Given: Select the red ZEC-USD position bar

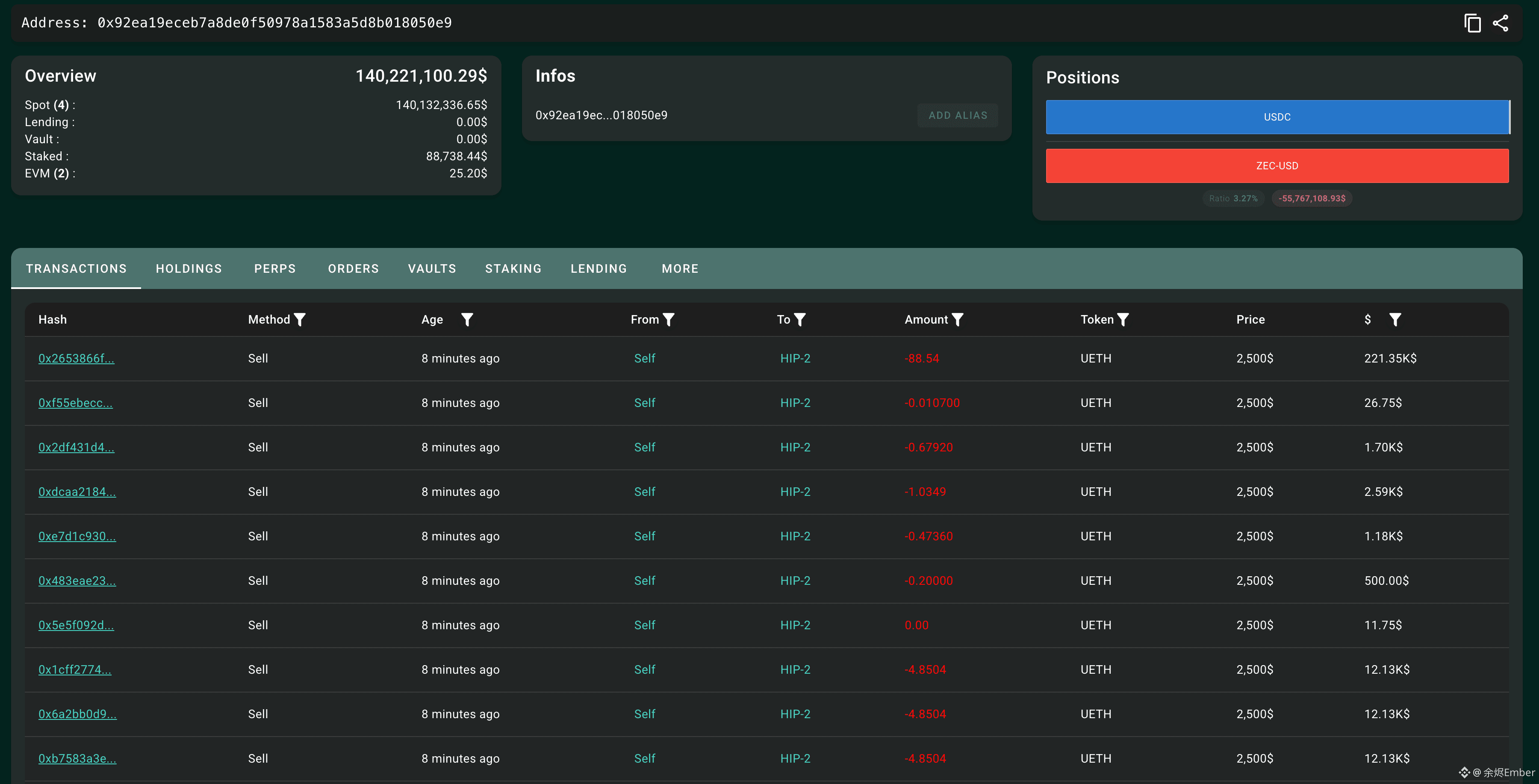Looking at the screenshot, I should pos(1277,165).
